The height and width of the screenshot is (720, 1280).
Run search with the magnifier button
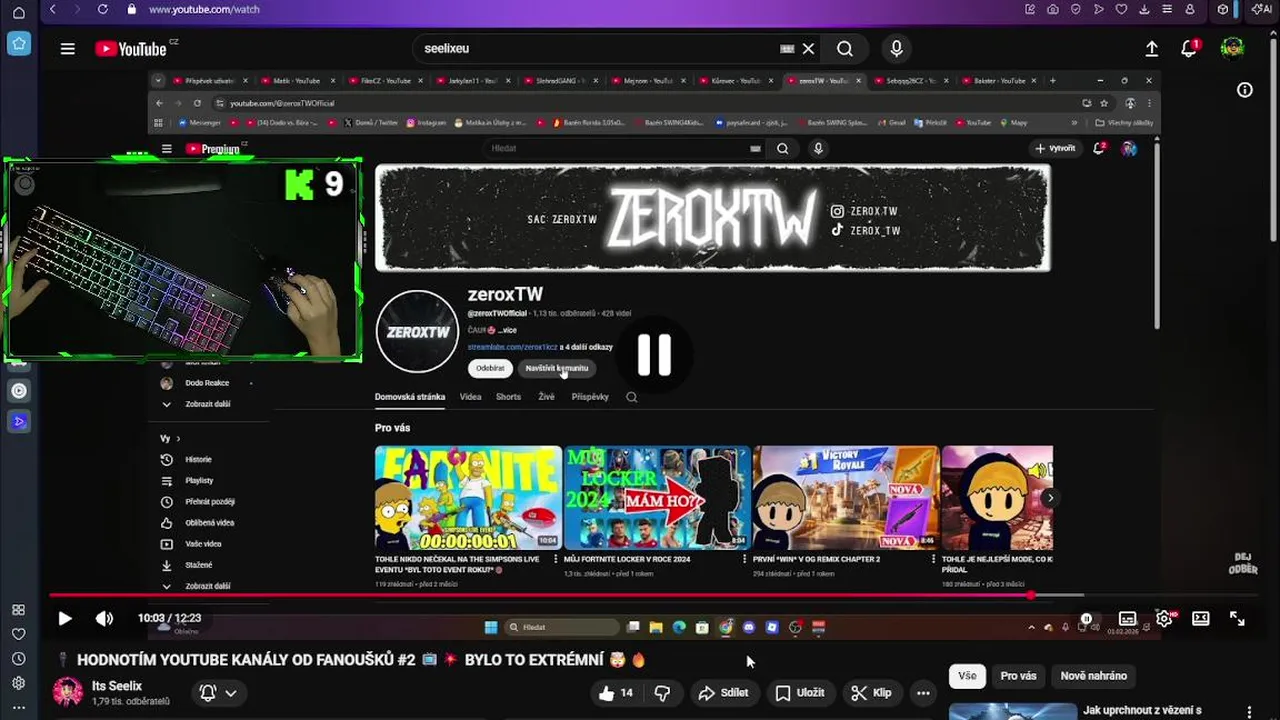845,48
